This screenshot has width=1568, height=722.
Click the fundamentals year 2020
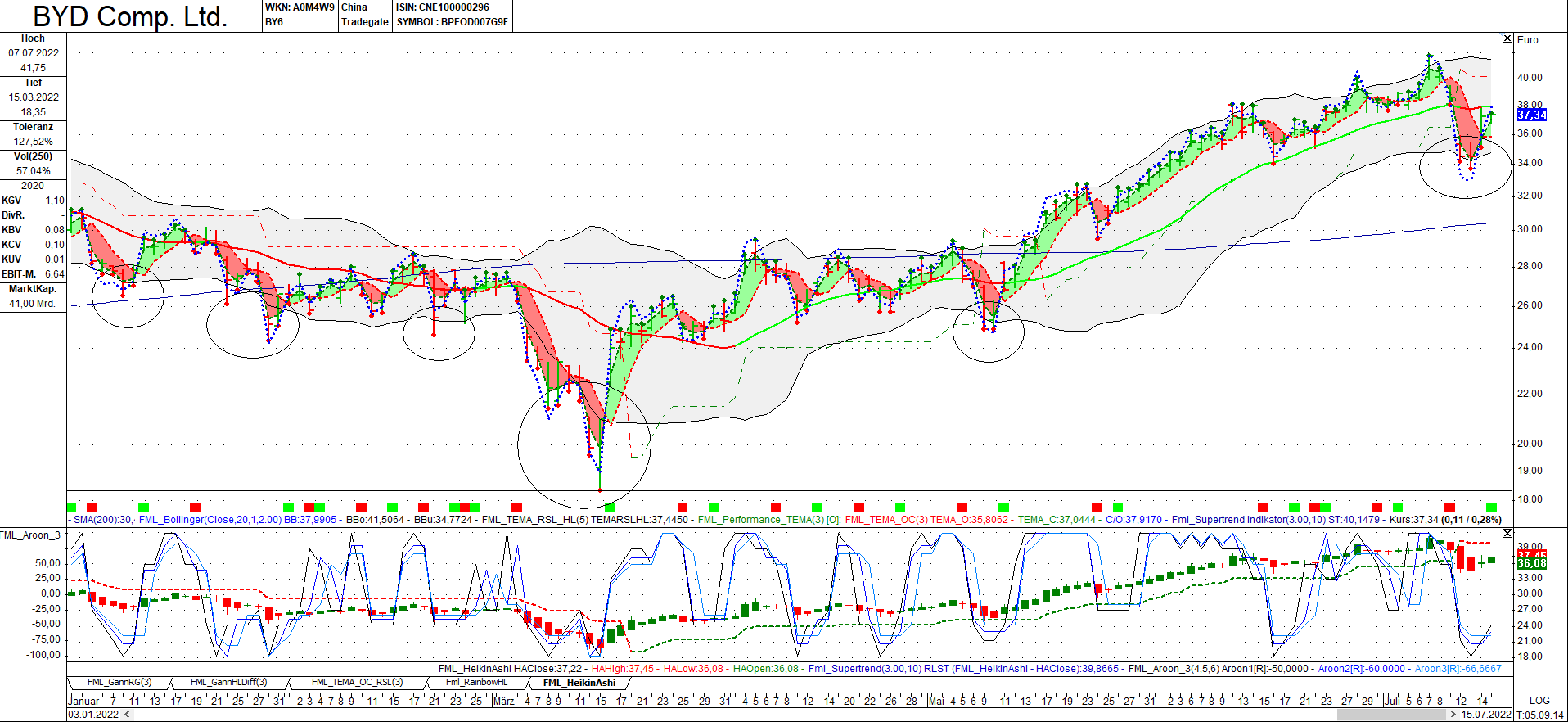point(33,186)
